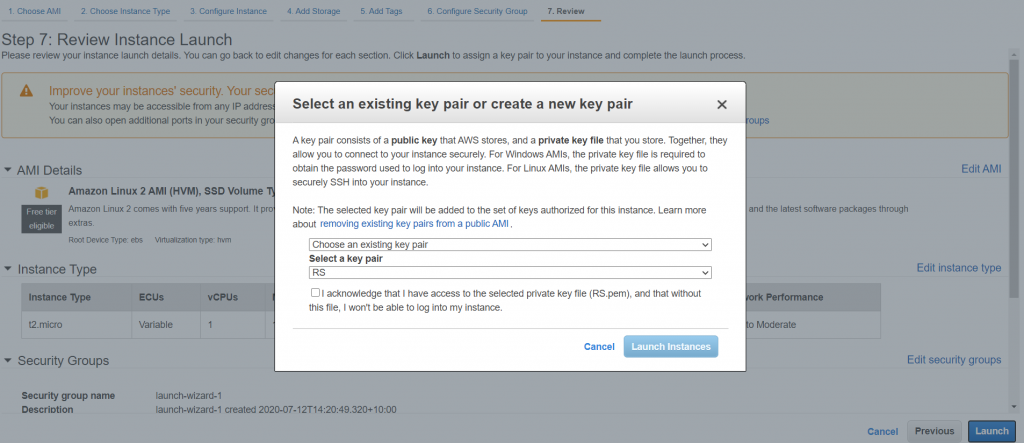Viewport: 1024px width, 443px height.
Task: Select '6. Configure Security Group' tab
Action: tap(476, 11)
